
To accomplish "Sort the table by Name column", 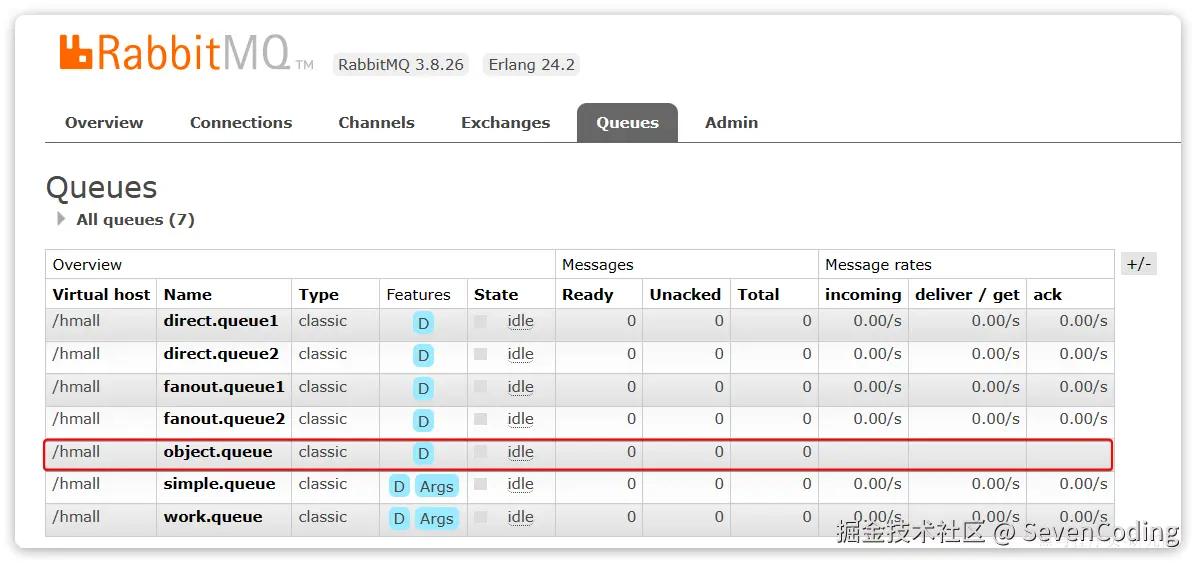I will point(188,295).
